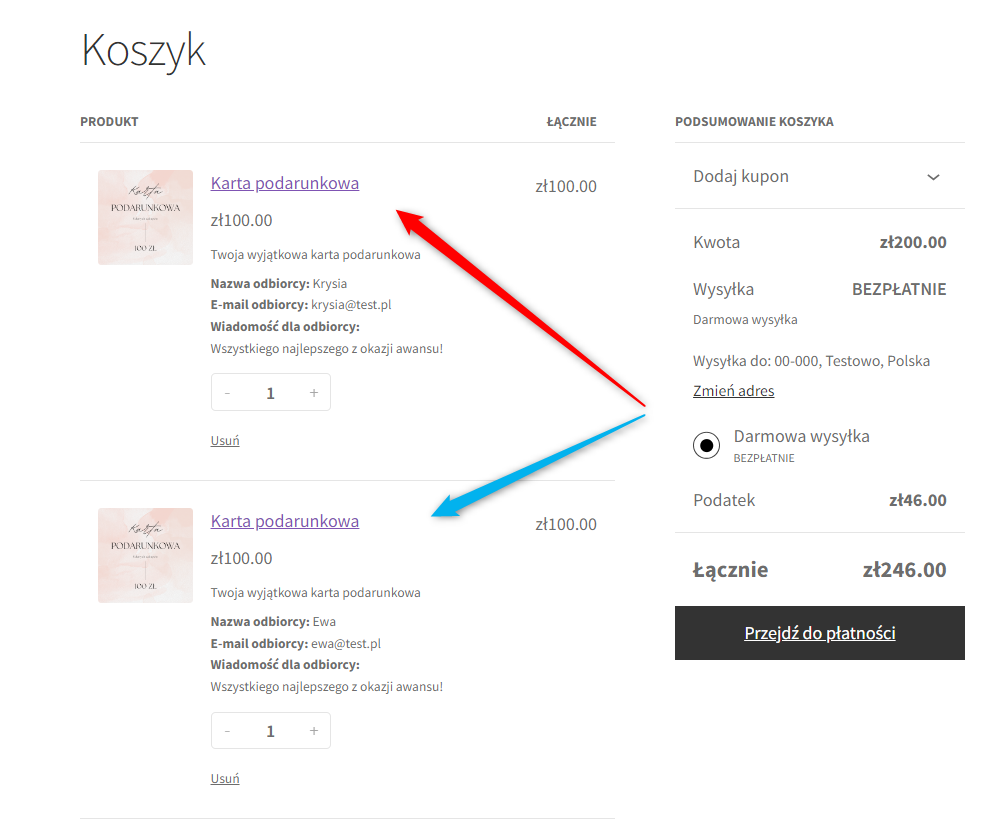This screenshot has width=1004, height=824.
Task: Open the Dodaj kupon section label
Action: click(x=741, y=176)
